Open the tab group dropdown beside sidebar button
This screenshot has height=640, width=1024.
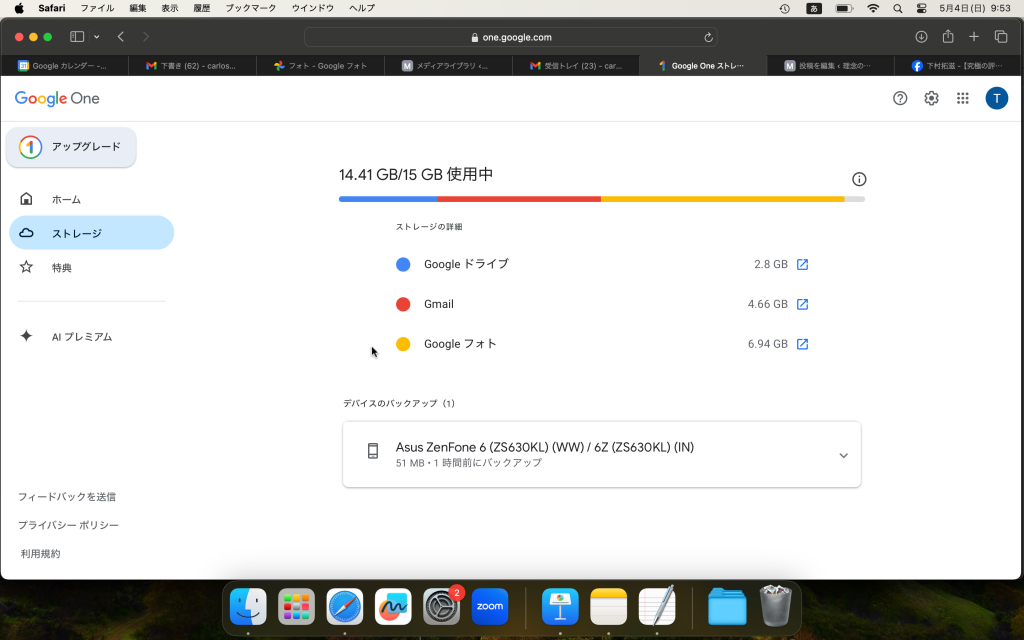[97, 37]
